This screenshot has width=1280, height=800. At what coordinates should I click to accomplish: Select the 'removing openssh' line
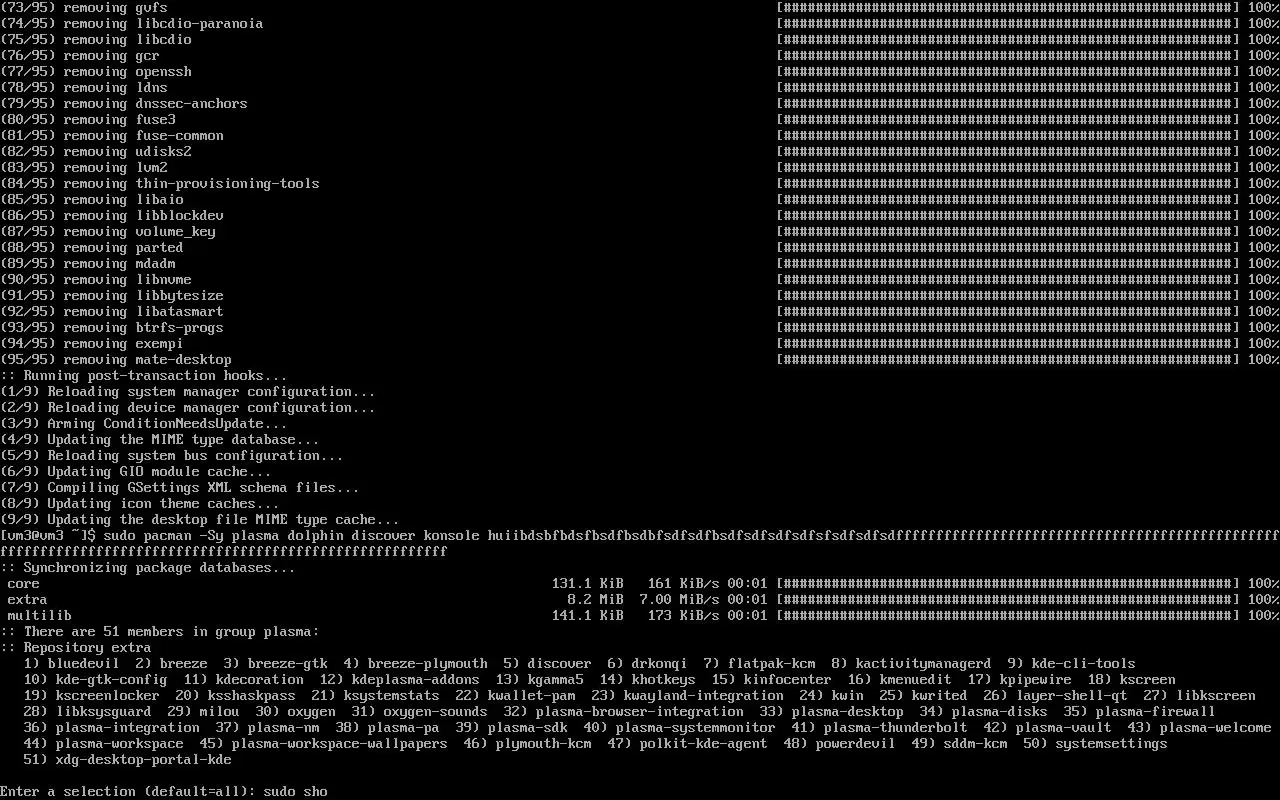(x=96, y=71)
